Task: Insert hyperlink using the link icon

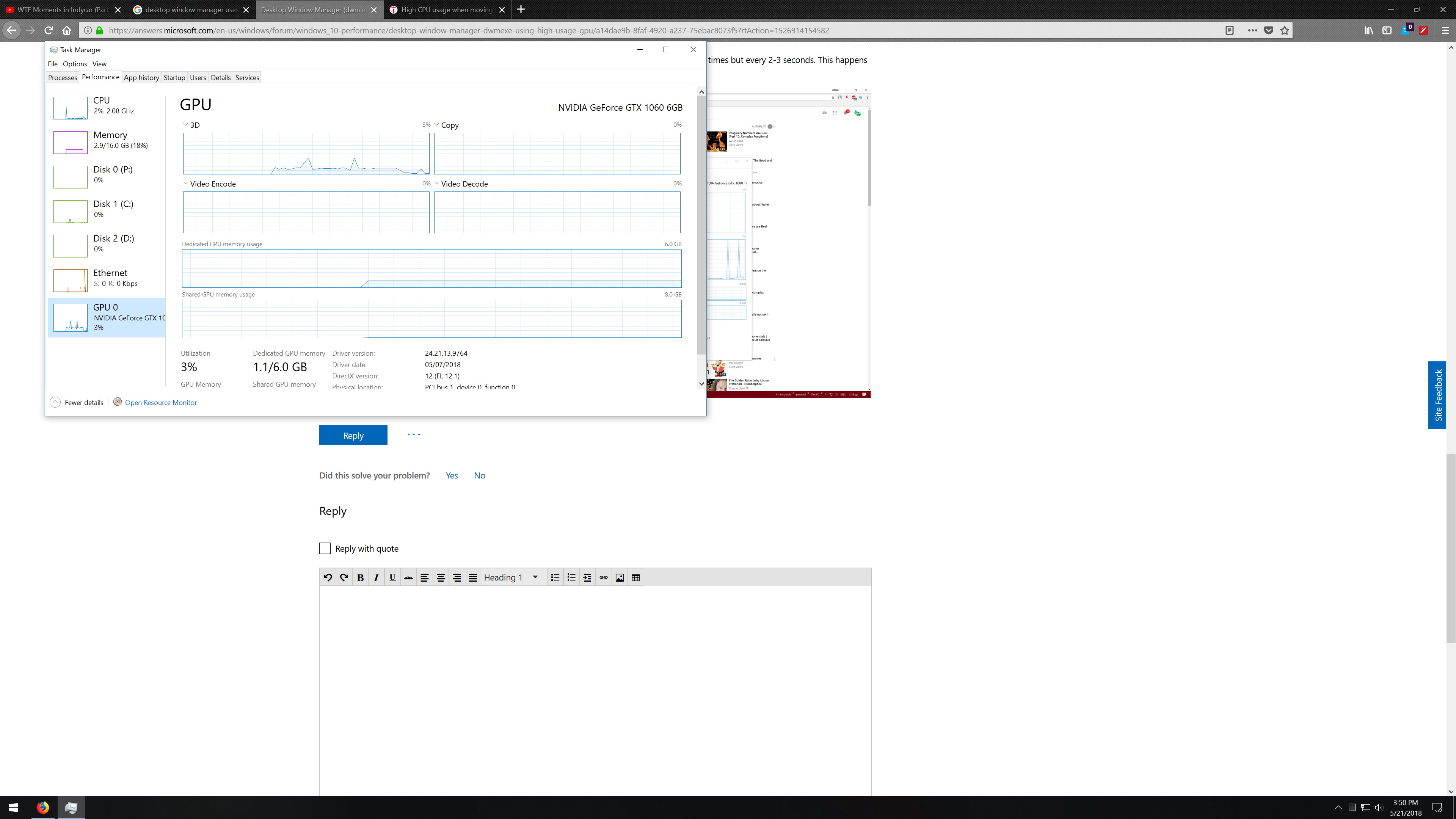Action: [x=604, y=577]
